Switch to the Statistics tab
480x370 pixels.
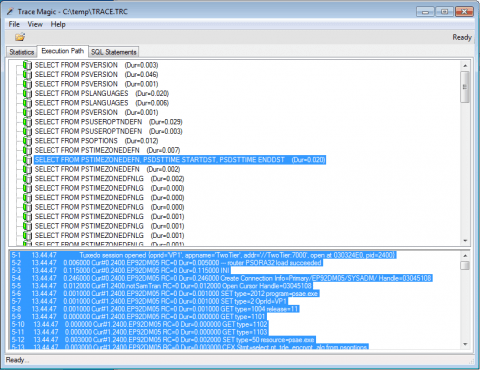pyautogui.click(x=22, y=52)
